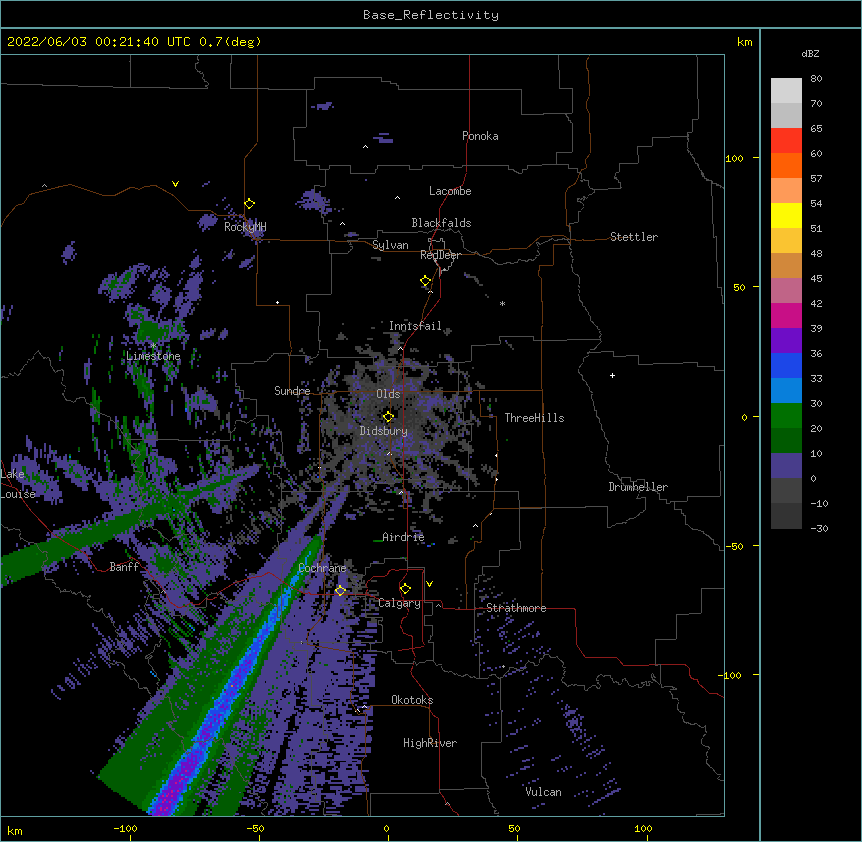Click the RedDeer city label

440,255
